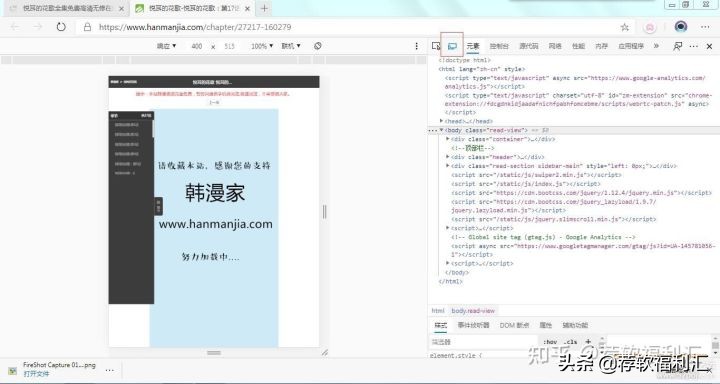
Task: Close the DevTools panel
Action: click(x=709, y=46)
